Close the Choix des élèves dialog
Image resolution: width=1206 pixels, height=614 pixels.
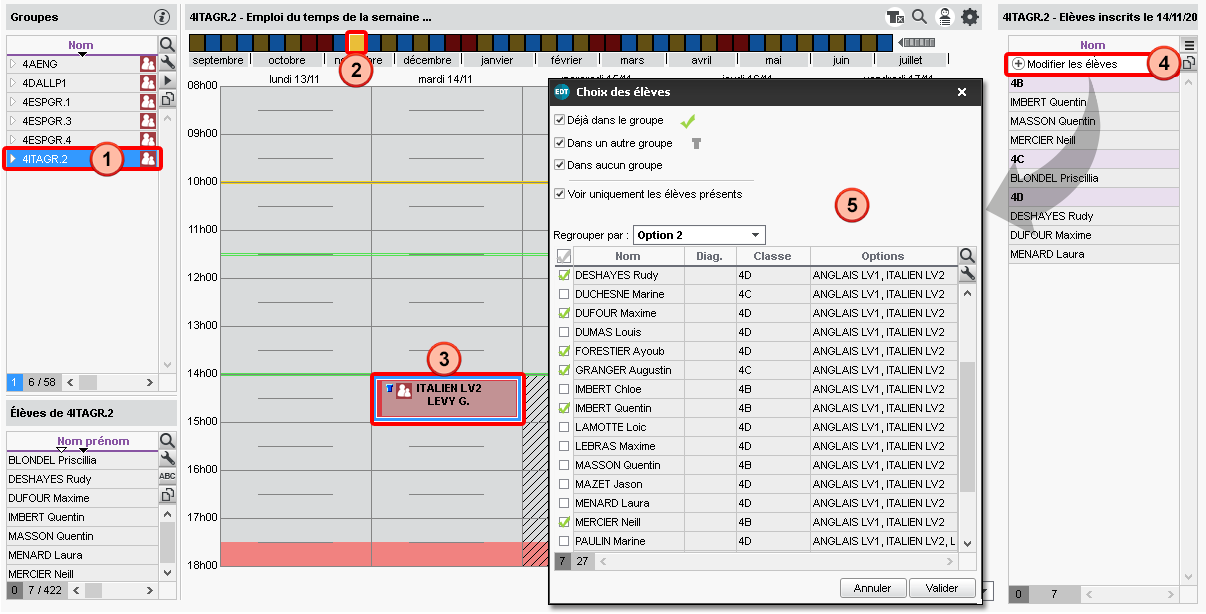click(x=962, y=92)
